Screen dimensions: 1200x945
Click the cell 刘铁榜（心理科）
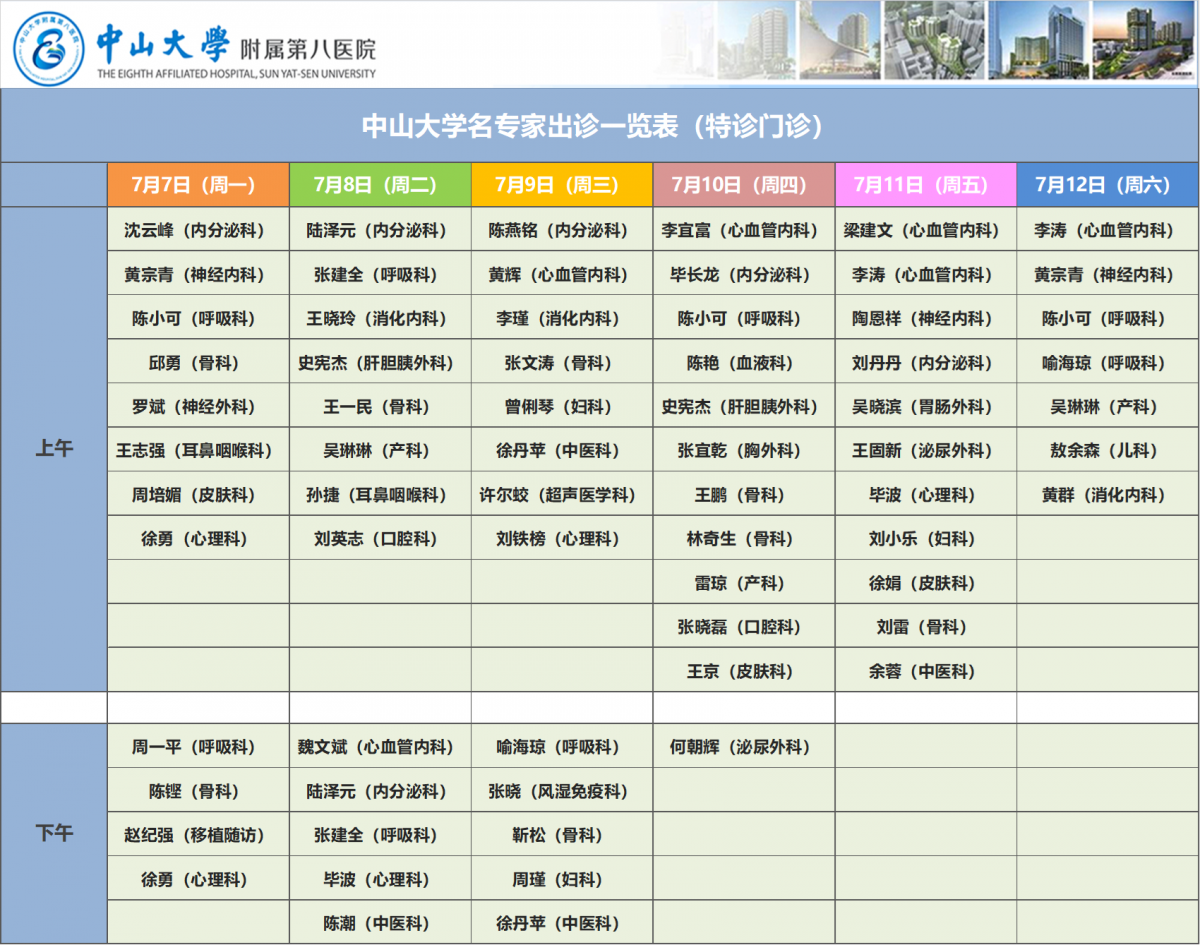click(x=562, y=538)
